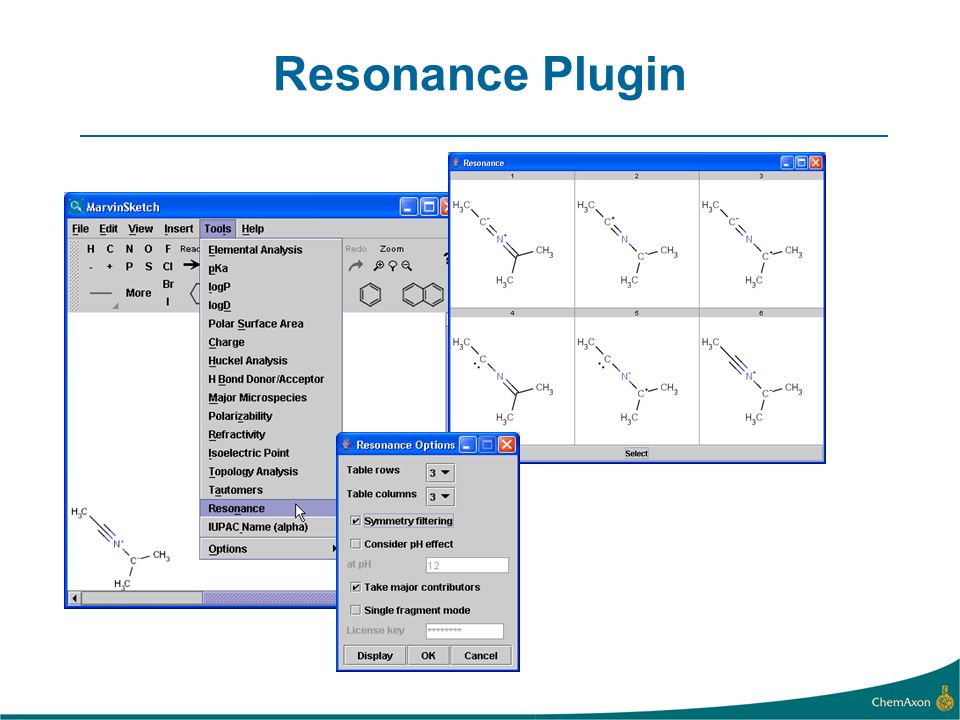
Task: Choose Elemental Analysis from Tools menu
Action: tap(271, 250)
